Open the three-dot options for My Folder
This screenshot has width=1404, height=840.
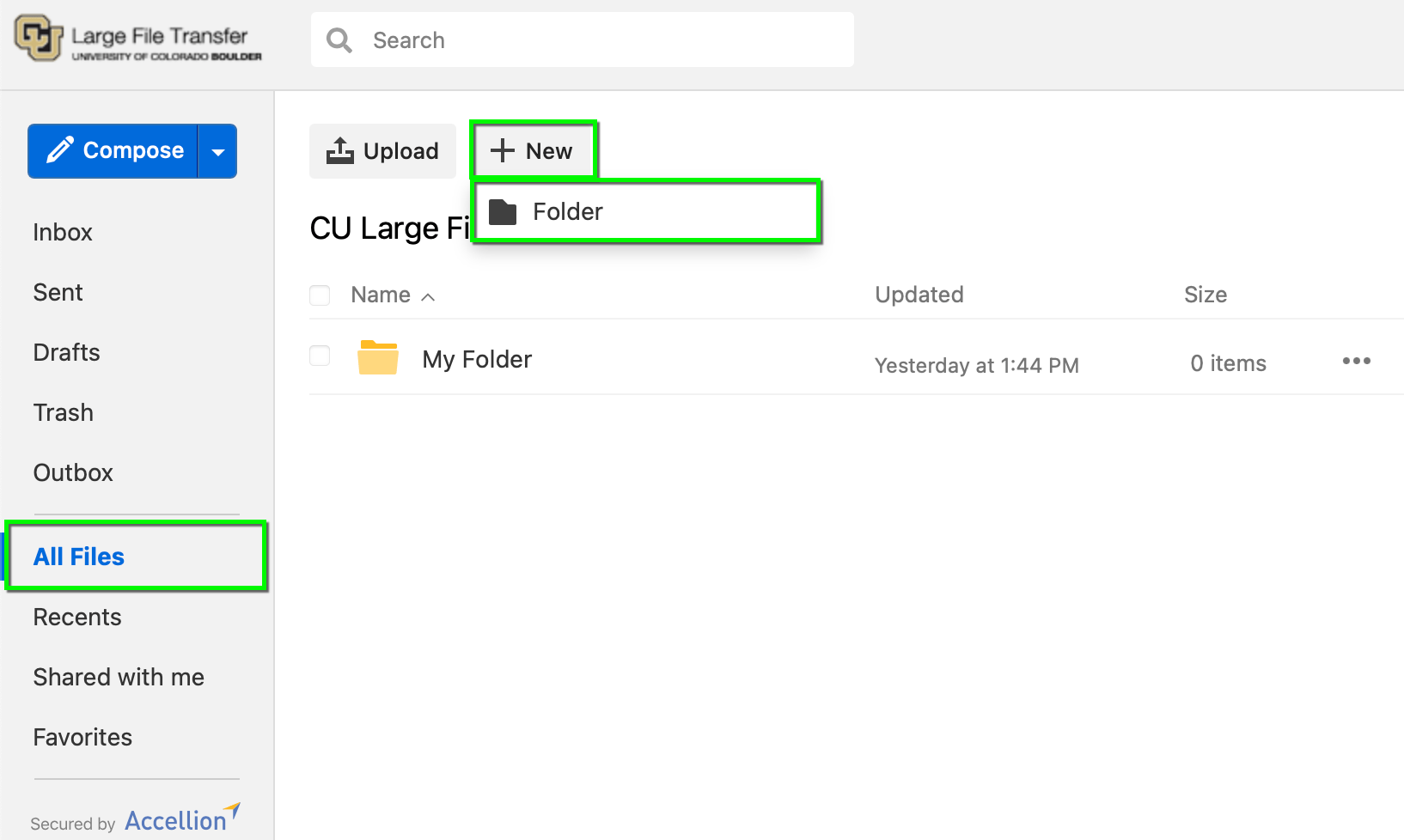1355,362
